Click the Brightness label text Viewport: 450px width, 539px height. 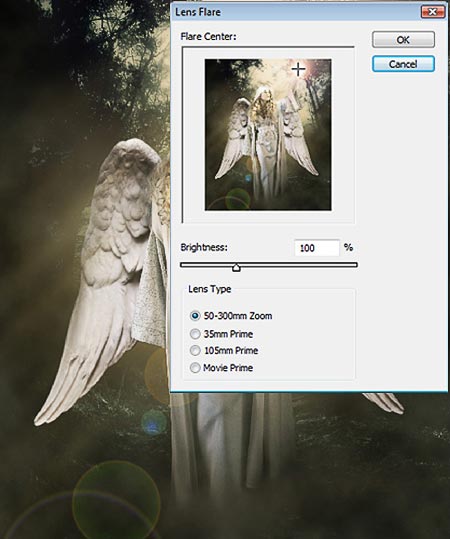204,247
